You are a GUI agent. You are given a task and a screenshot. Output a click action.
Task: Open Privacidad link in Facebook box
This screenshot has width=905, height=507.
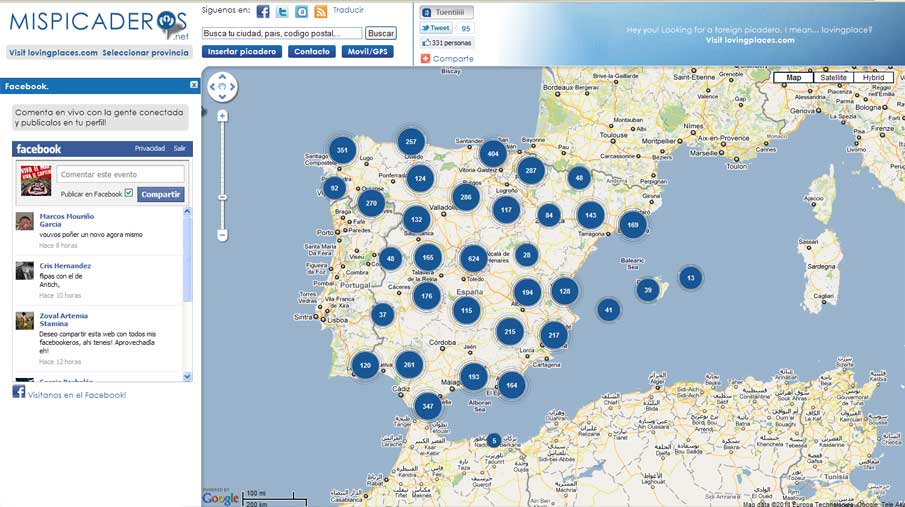point(150,148)
